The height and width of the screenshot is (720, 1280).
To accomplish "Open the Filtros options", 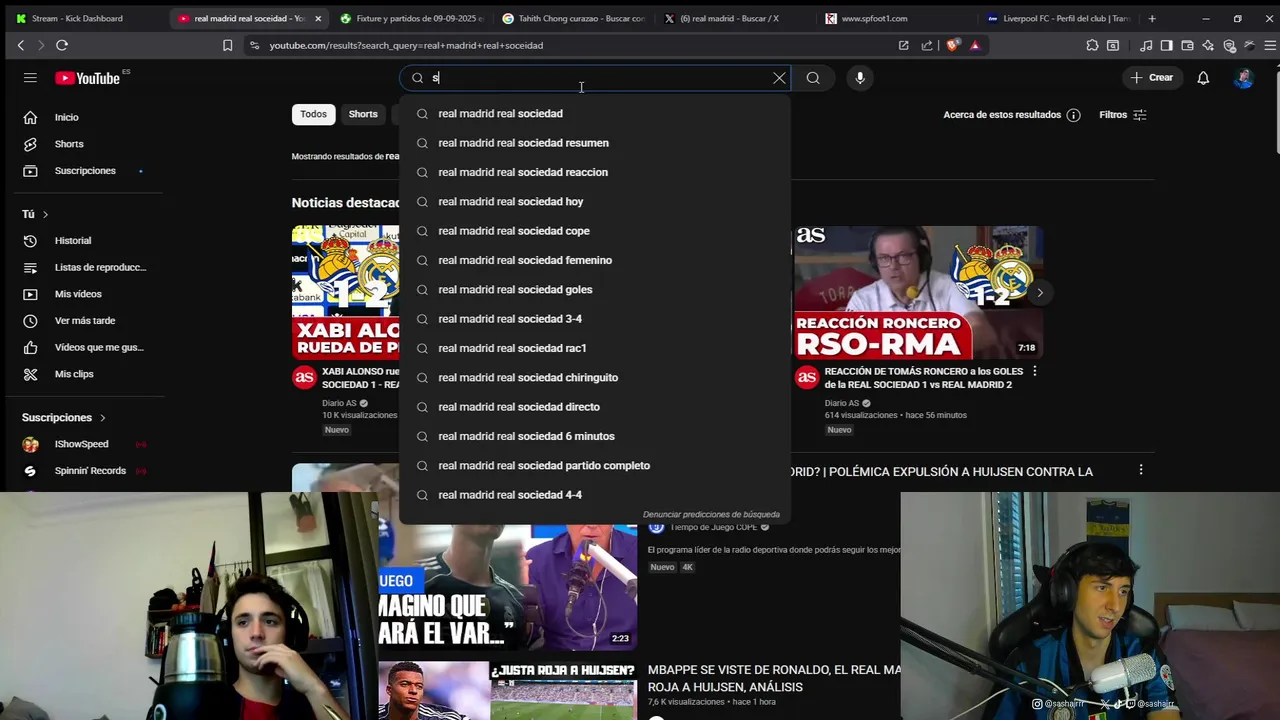I will 1123,115.
